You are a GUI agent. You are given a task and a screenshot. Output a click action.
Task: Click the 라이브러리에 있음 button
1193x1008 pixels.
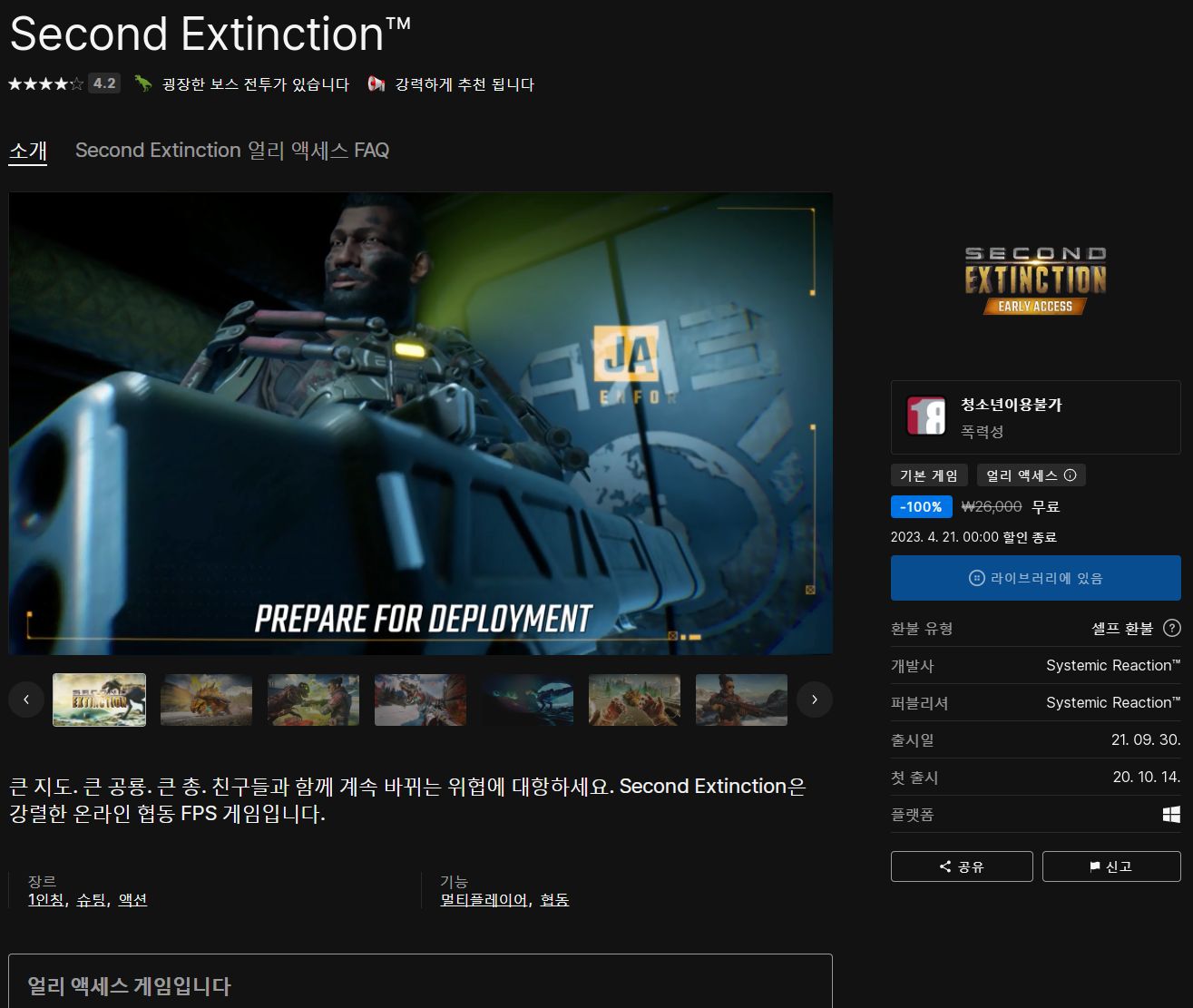point(1036,578)
